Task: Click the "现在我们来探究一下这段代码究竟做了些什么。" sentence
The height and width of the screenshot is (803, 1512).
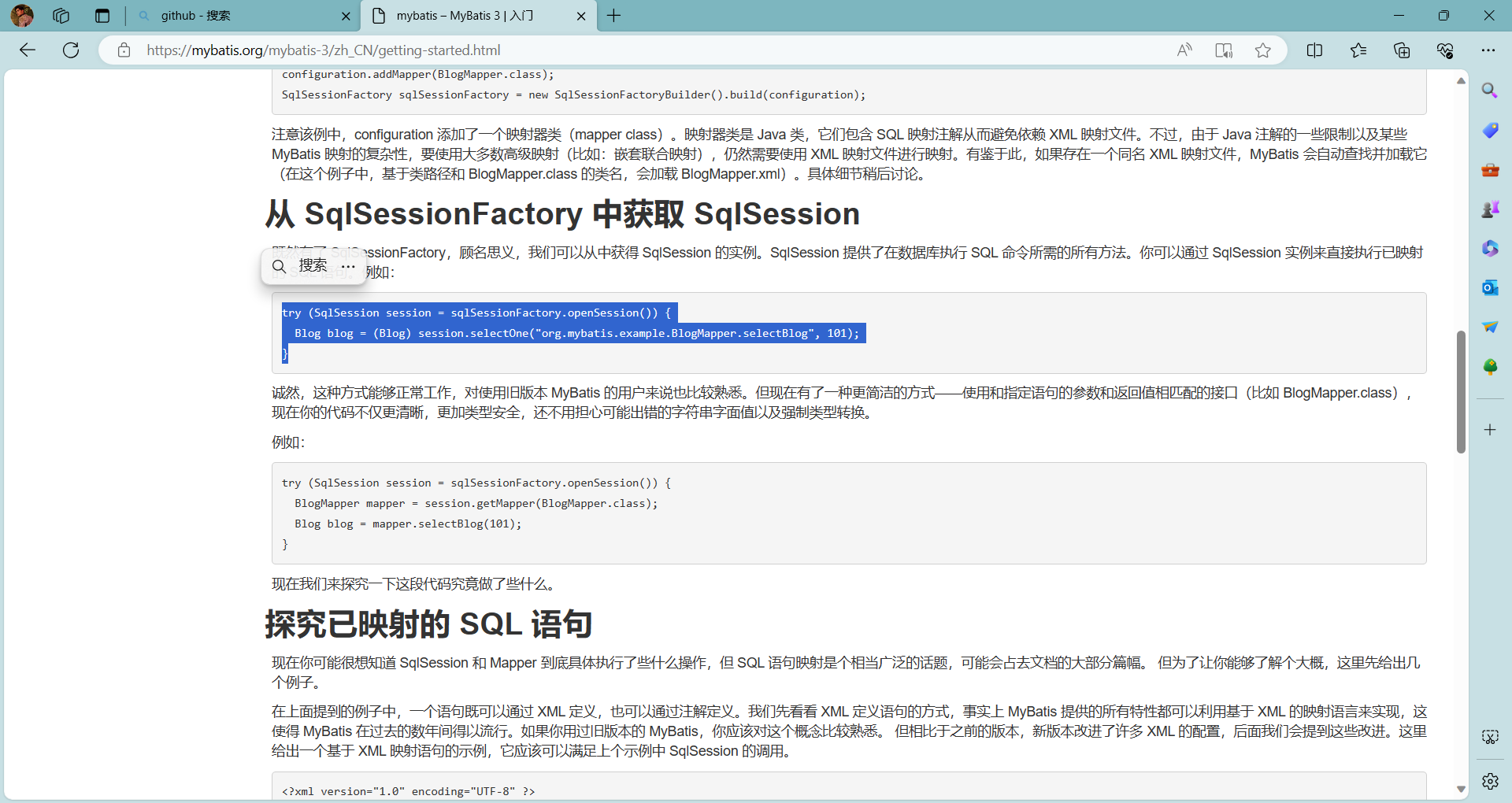Action: point(415,584)
